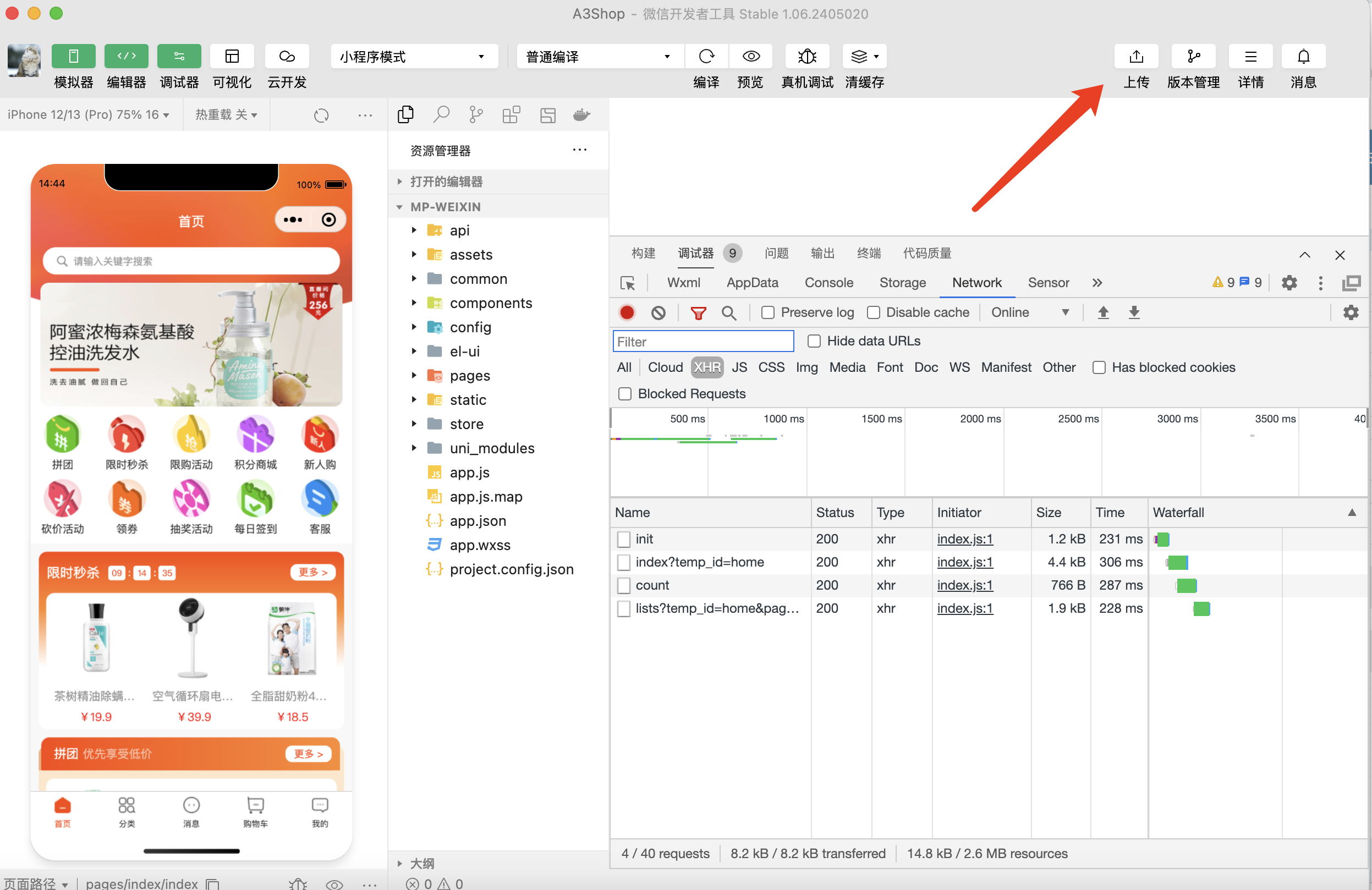Open the extensions icon in the editor sidebar
Viewport: 1372px width, 890px height.
[x=511, y=115]
